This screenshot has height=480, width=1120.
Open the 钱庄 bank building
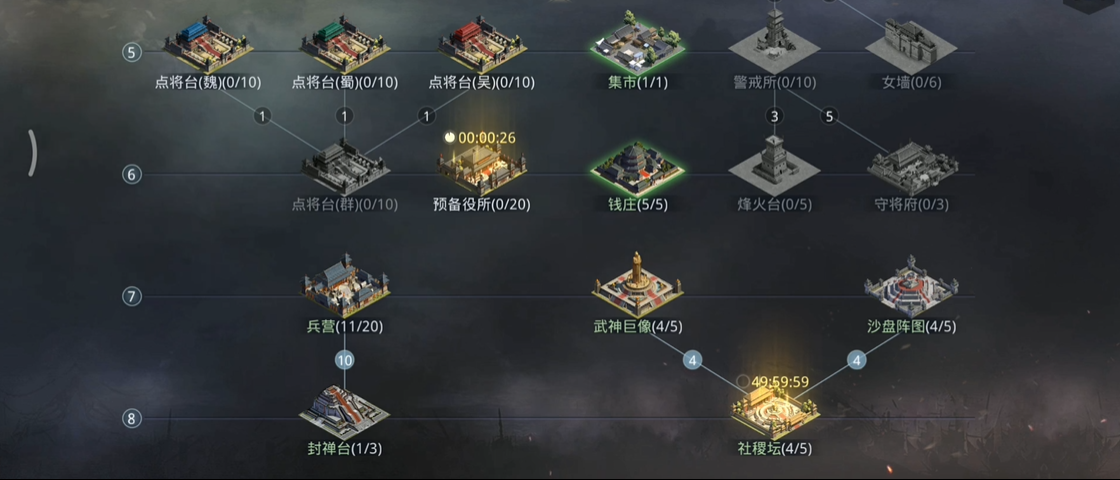637,167
